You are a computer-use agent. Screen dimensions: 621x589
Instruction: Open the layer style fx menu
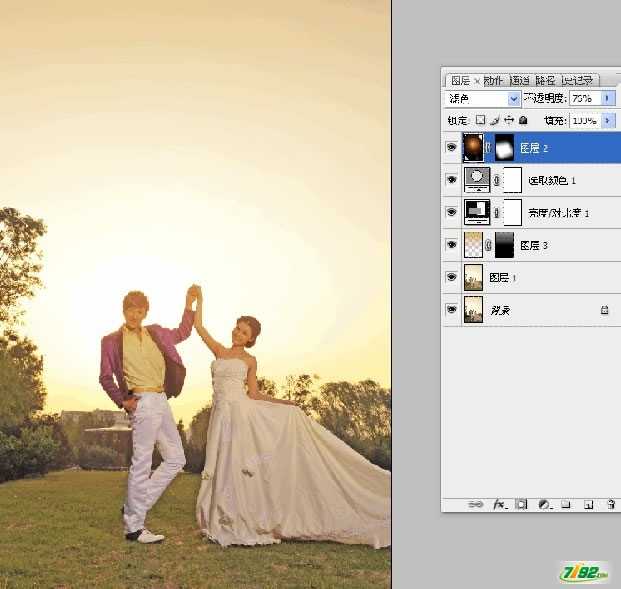(x=498, y=505)
